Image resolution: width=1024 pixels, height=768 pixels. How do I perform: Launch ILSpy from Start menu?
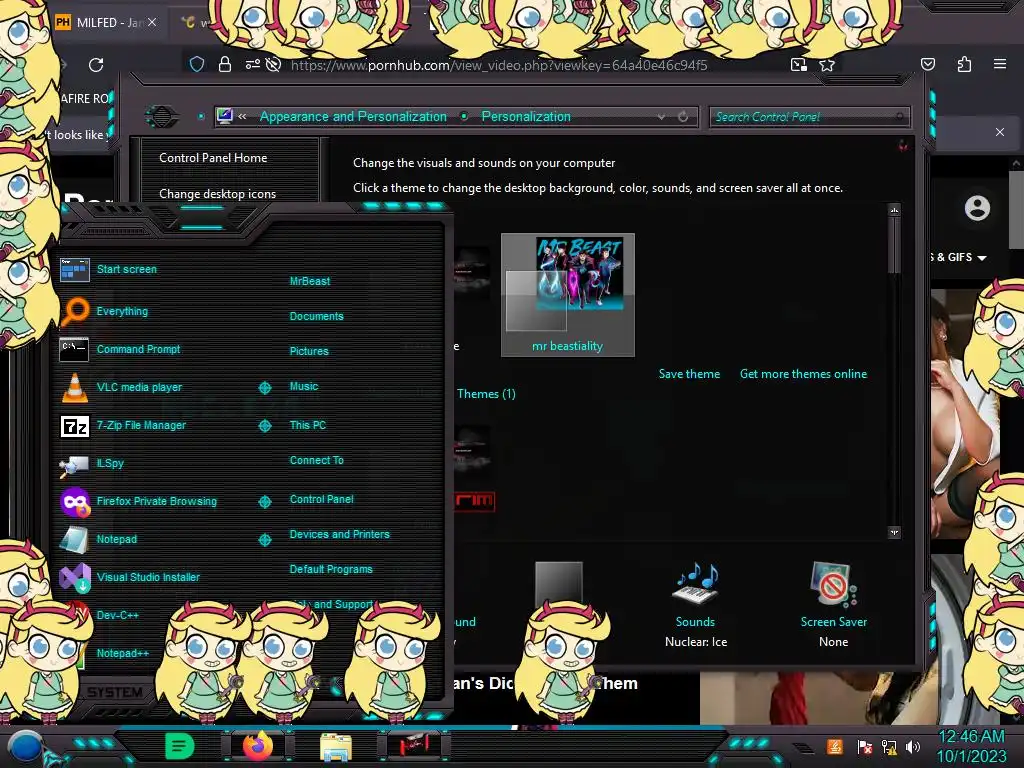pyautogui.click(x=91, y=463)
